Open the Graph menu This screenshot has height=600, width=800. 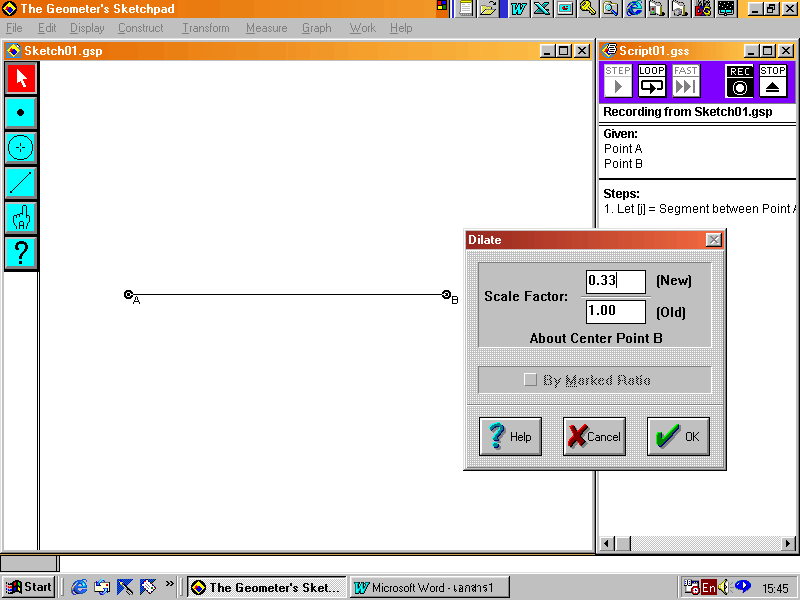click(316, 28)
